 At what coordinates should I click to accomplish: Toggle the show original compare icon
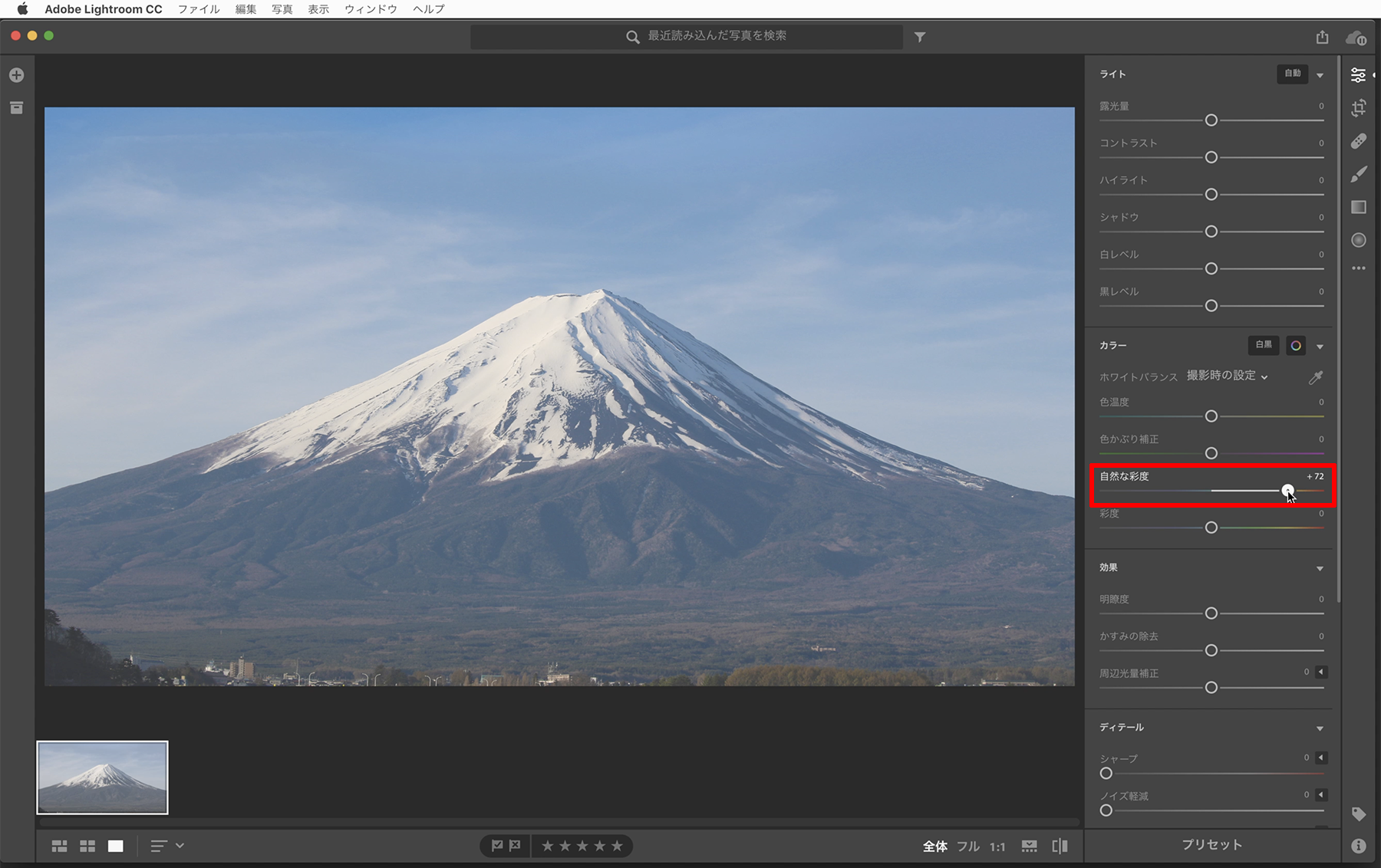click(x=1060, y=846)
